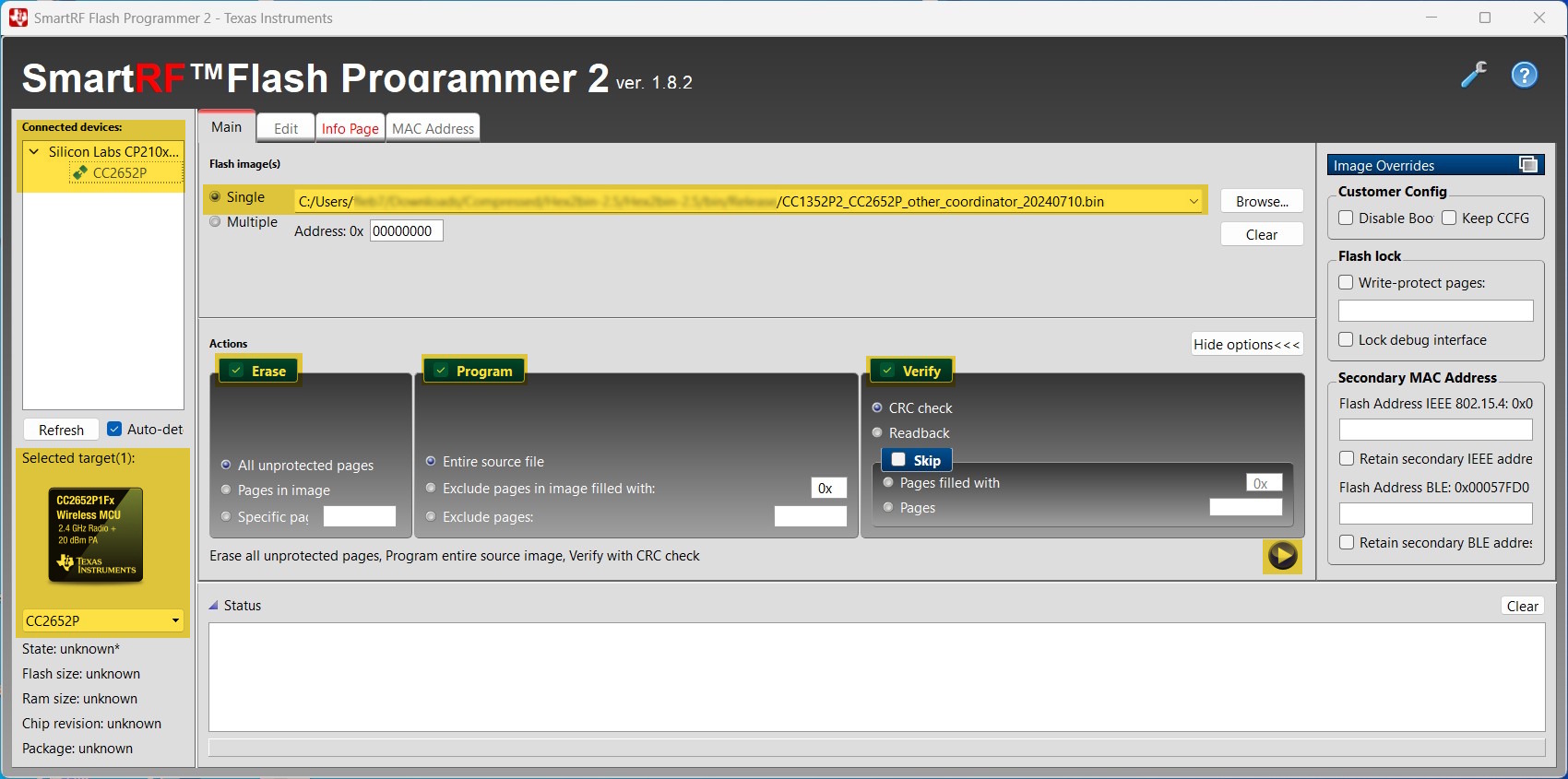Click Hide options button
The height and width of the screenshot is (779, 1568).
coord(1247,344)
